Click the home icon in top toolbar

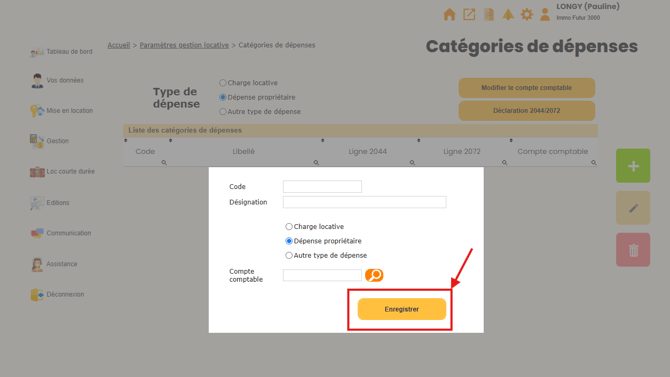(x=449, y=15)
